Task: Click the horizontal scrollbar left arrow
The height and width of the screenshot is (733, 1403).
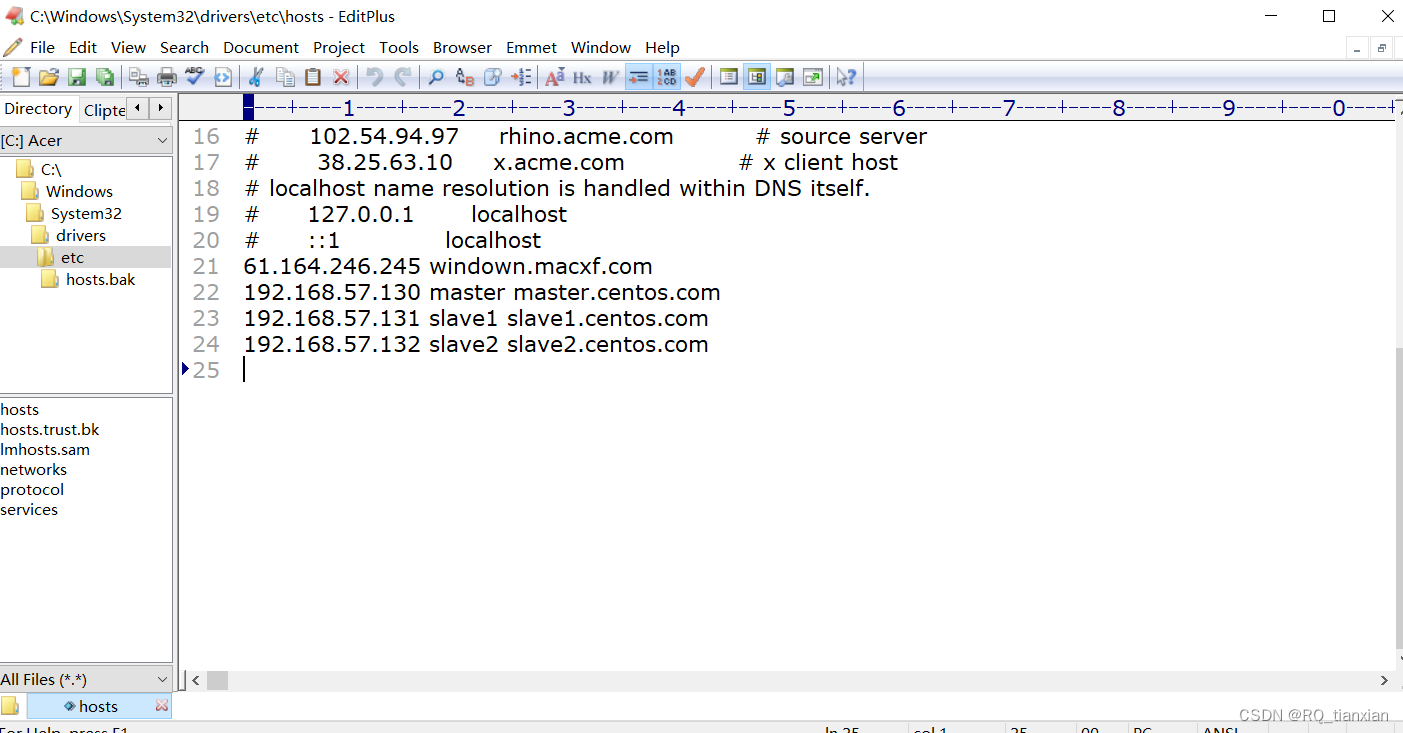Action: (x=196, y=680)
